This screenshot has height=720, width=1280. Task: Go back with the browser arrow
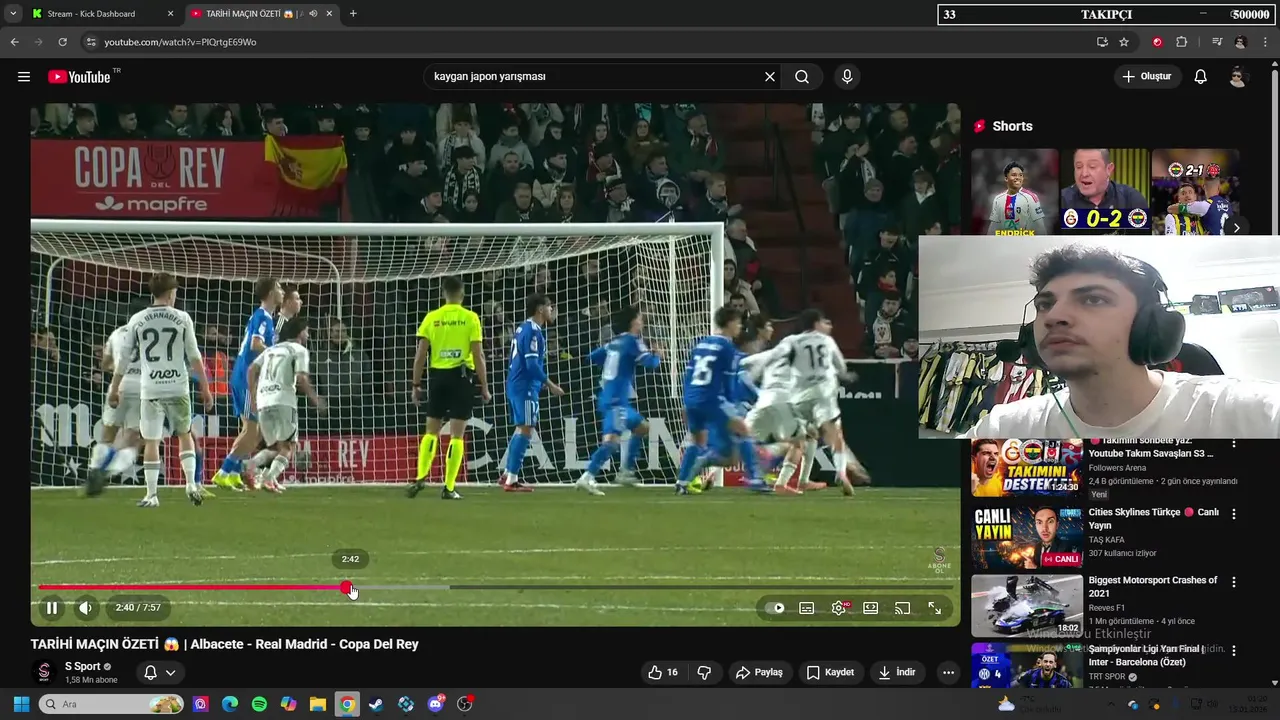pos(14,42)
